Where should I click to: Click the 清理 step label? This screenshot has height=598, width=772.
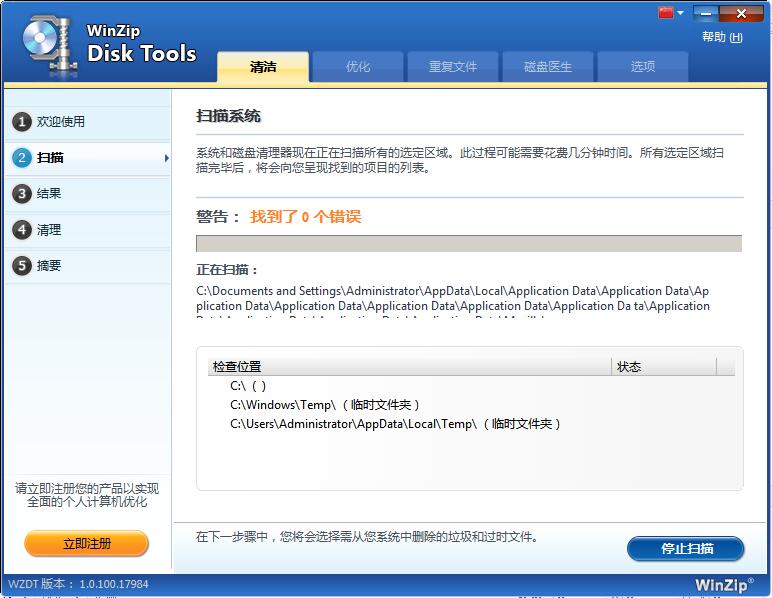pyautogui.click(x=49, y=230)
